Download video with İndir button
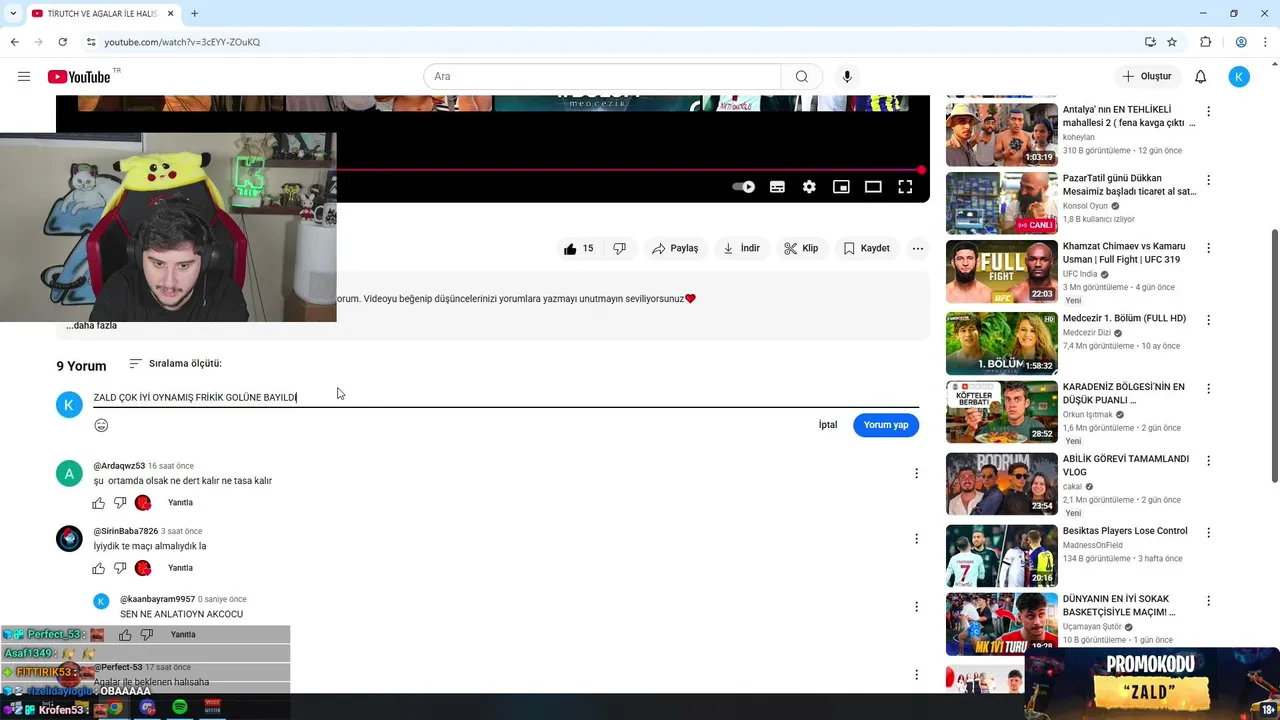1280x720 pixels. pyautogui.click(x=742, y=248)
